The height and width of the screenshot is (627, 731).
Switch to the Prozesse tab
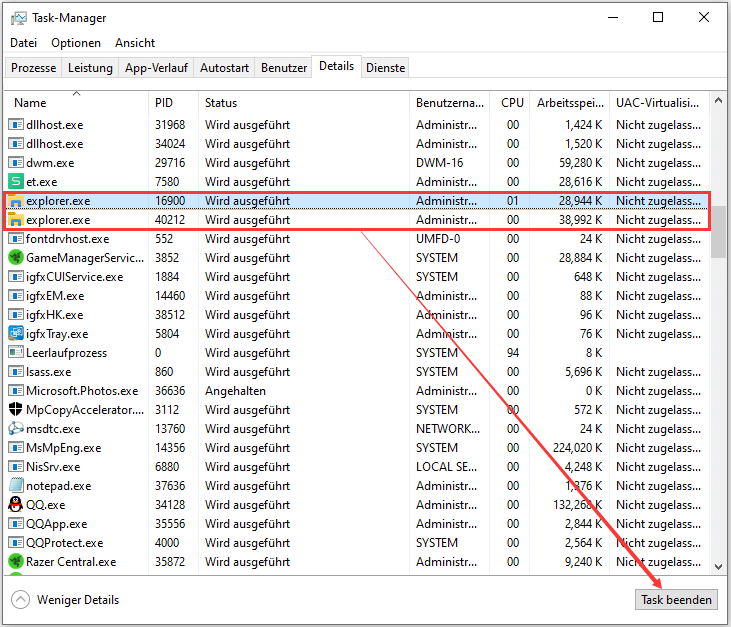(x=34, y=68)
